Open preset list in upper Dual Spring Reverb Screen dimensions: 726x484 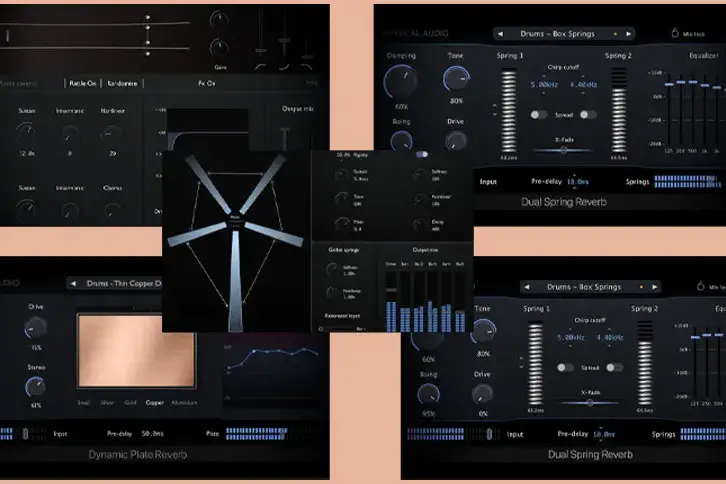[x=557, y=34]
